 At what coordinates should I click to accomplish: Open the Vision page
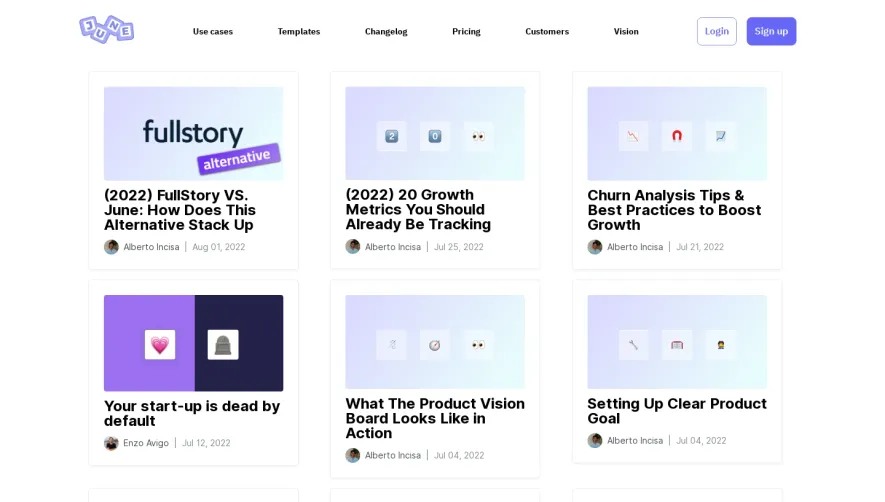point(626,32)
